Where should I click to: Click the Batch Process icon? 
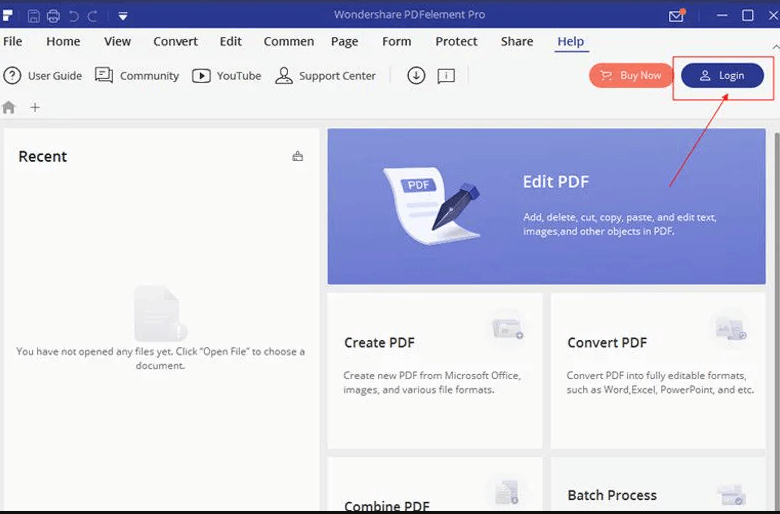point(731,495)
